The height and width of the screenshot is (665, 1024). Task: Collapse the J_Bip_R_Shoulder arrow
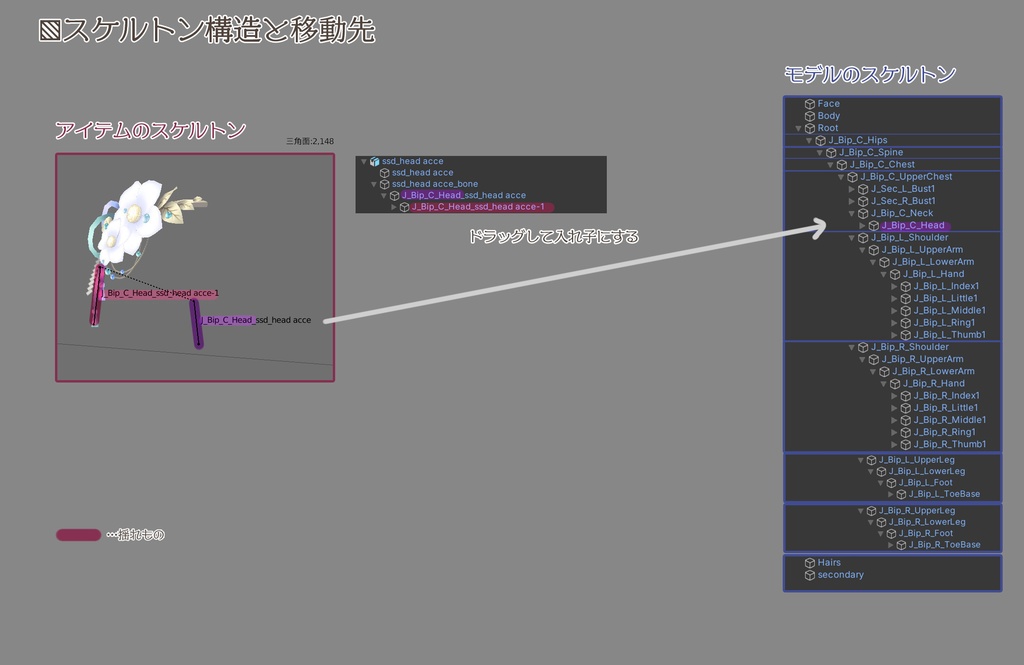(852, 348)
